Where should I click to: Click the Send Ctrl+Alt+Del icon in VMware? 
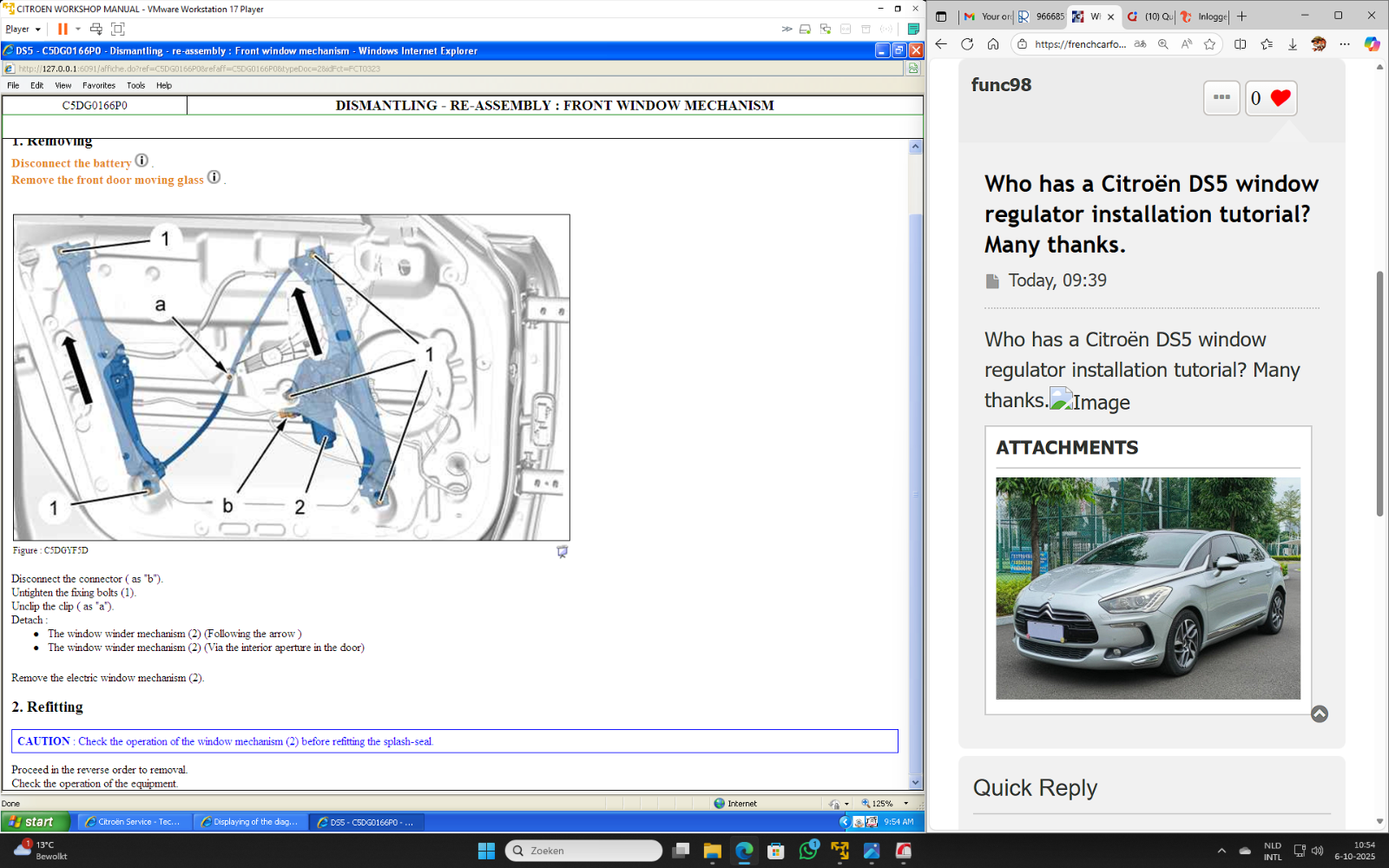(x=96, y=29)
